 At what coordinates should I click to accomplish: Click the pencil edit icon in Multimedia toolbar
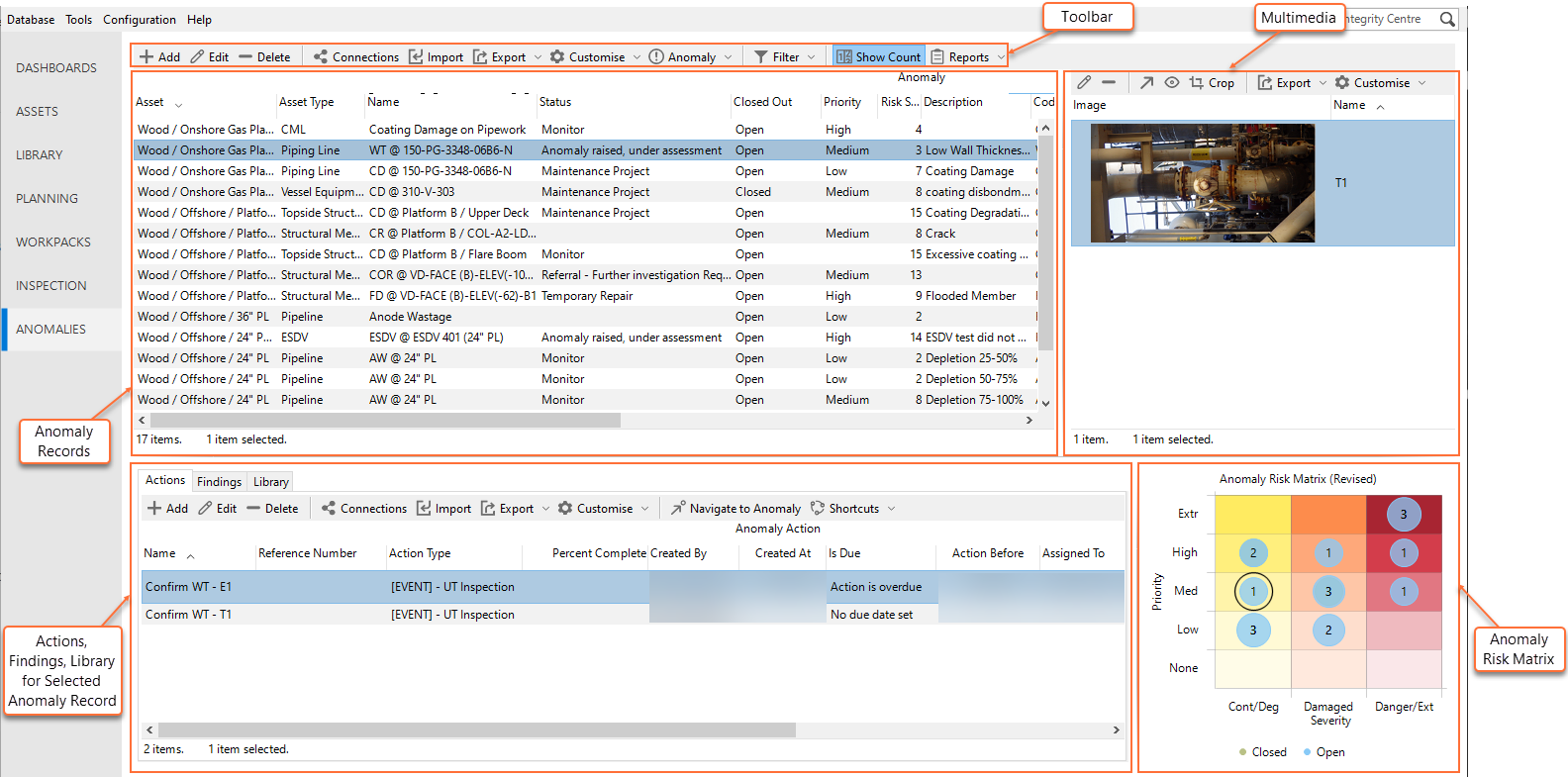[x=1084, y=83]
